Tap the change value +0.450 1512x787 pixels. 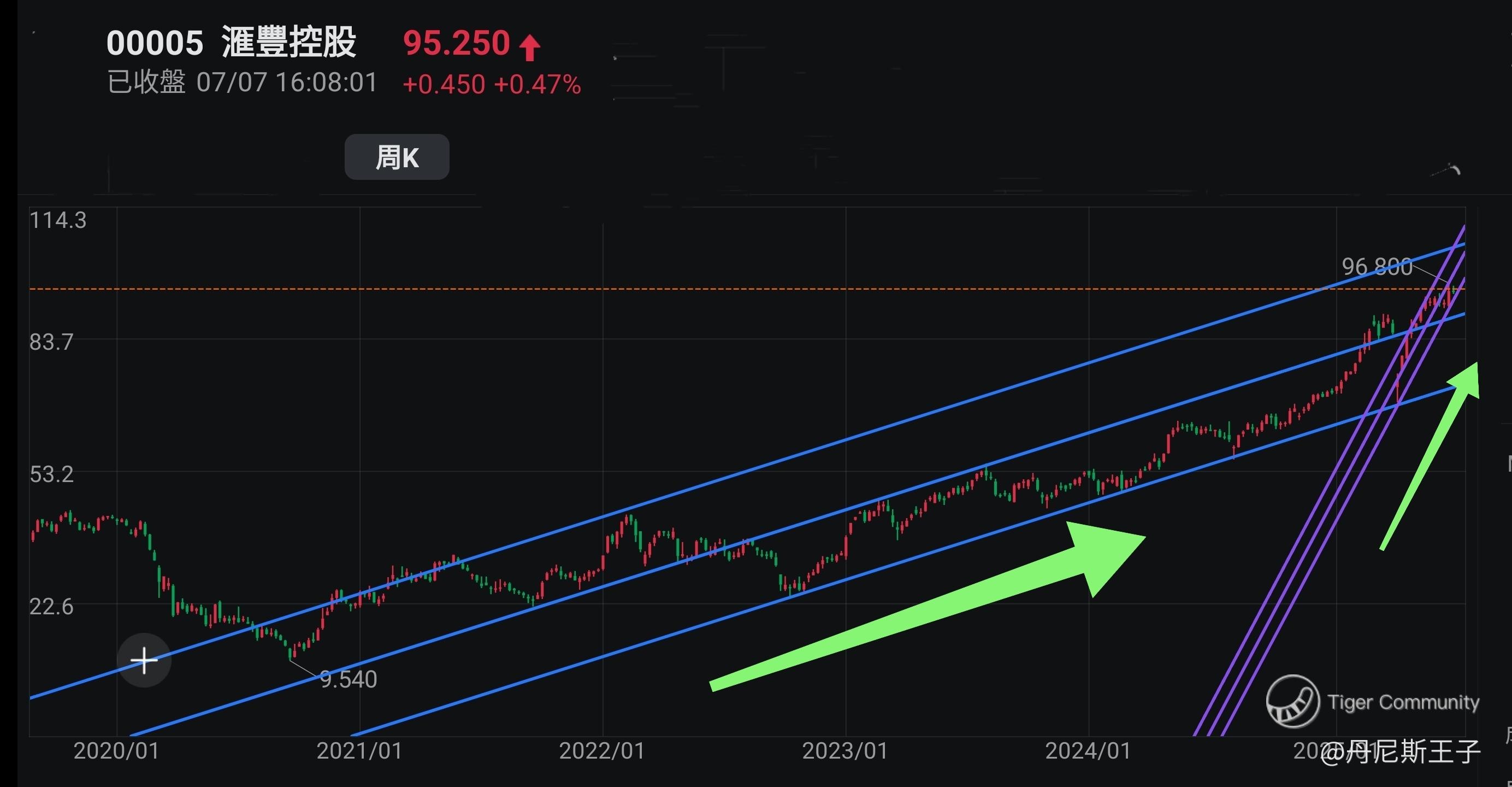pos(444,85)
